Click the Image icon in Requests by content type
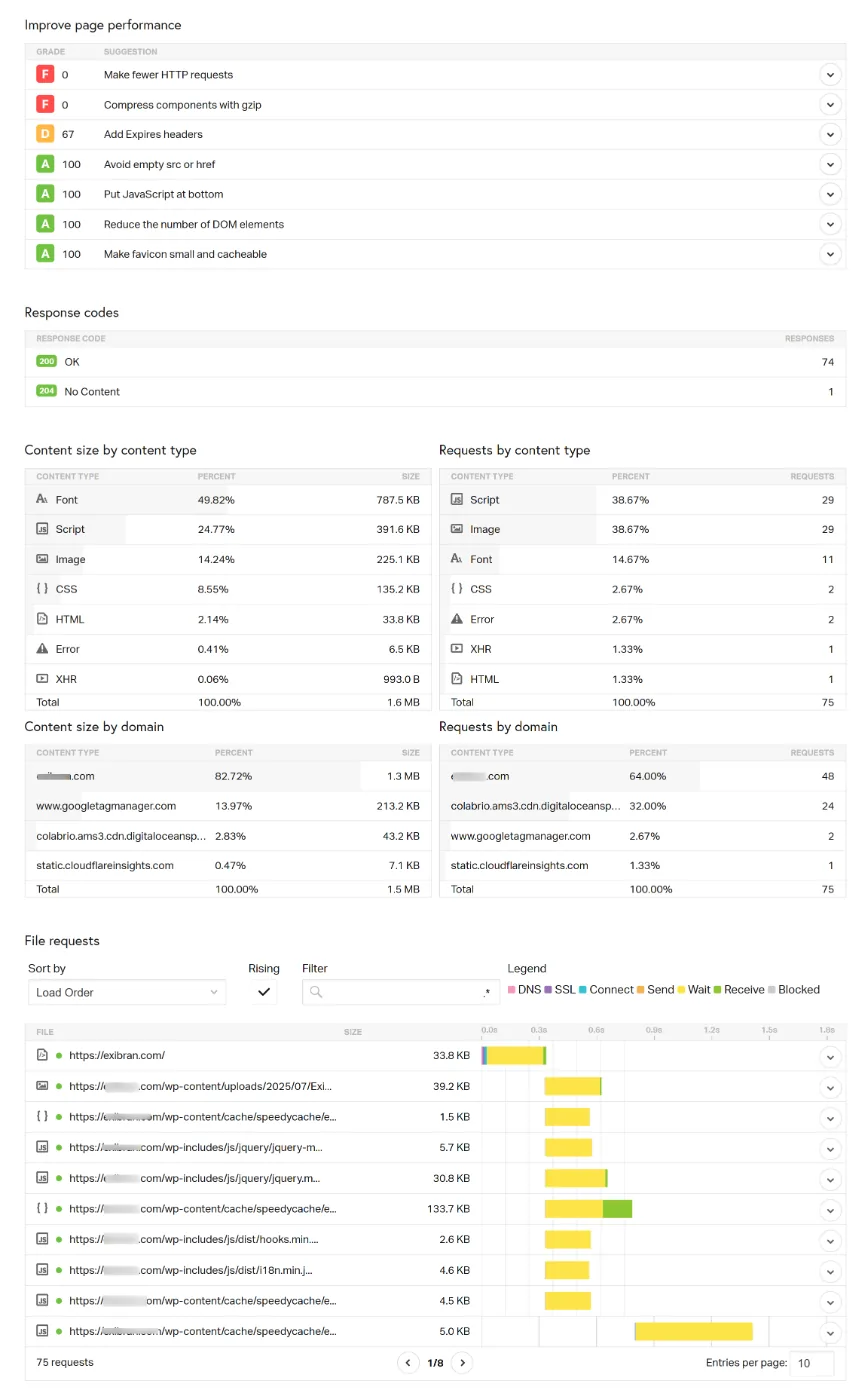861x1399 pixels. (x=457, y=530)
